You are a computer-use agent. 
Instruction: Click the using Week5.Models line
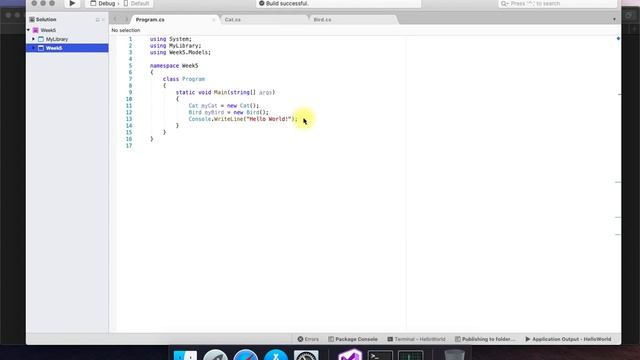pos(180,52)
